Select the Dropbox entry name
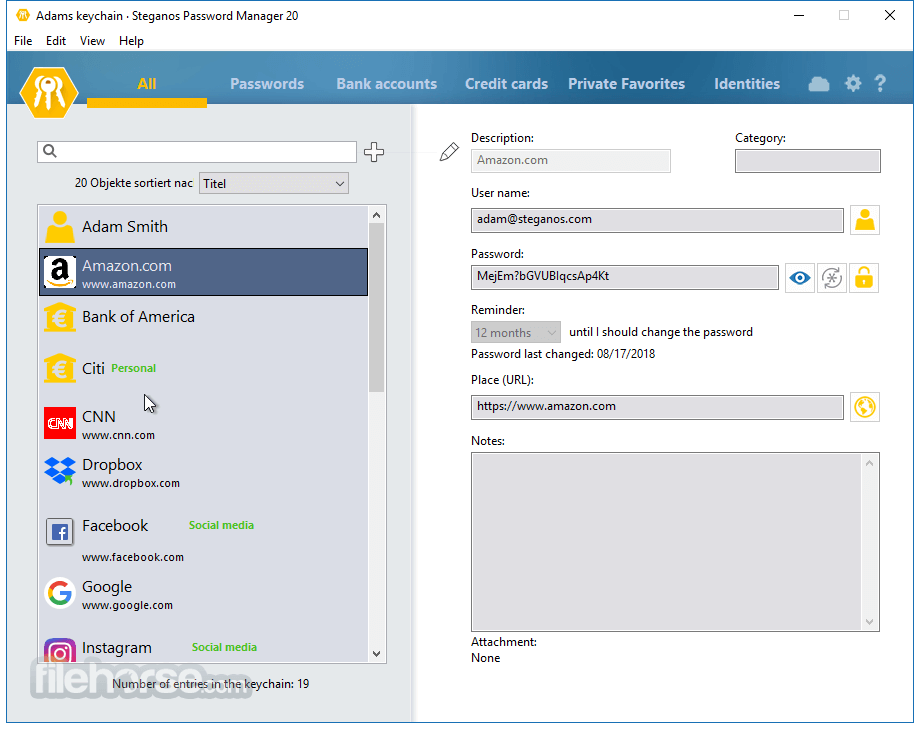 pyautogui.click(x=112, y=465)
